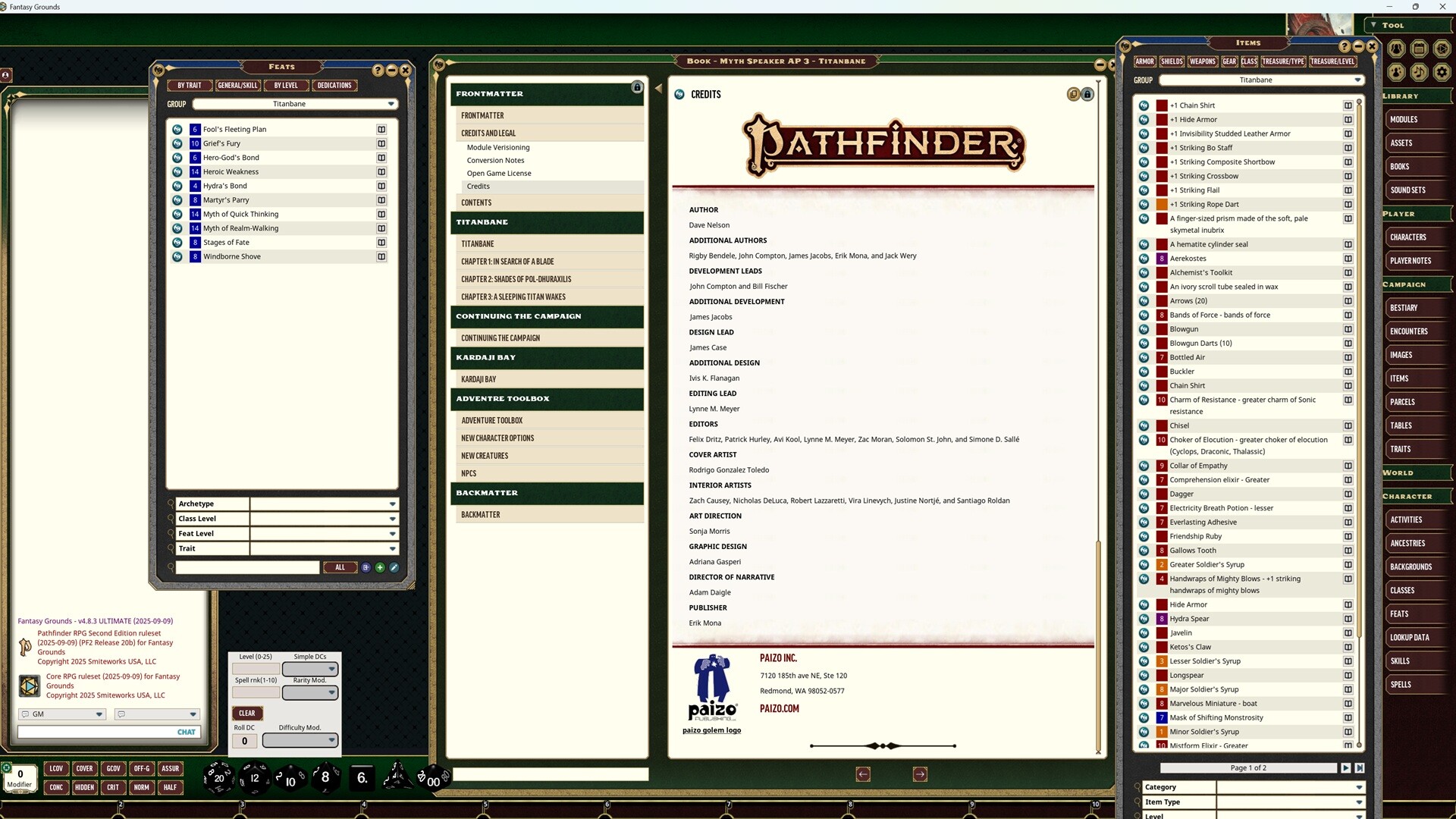
Task: Open Chapter 1: In Search of a Blade
Action: pyautogui.click(x=508, y=261)
